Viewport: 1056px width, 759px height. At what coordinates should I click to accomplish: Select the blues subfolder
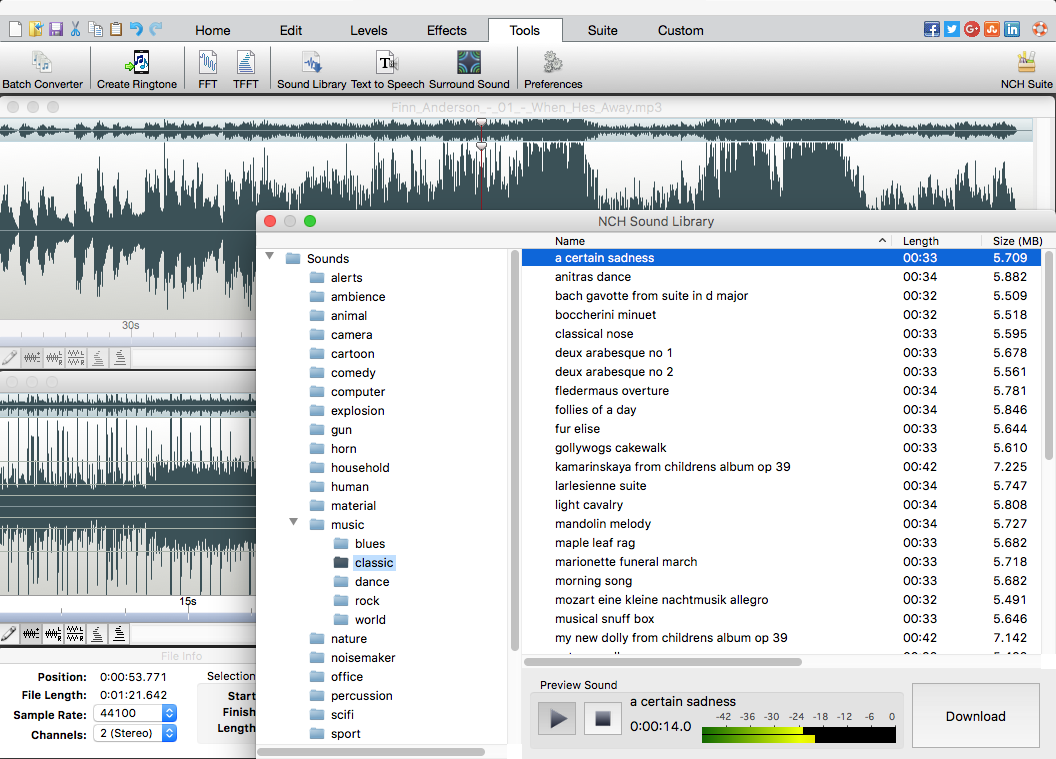point(360,543)
